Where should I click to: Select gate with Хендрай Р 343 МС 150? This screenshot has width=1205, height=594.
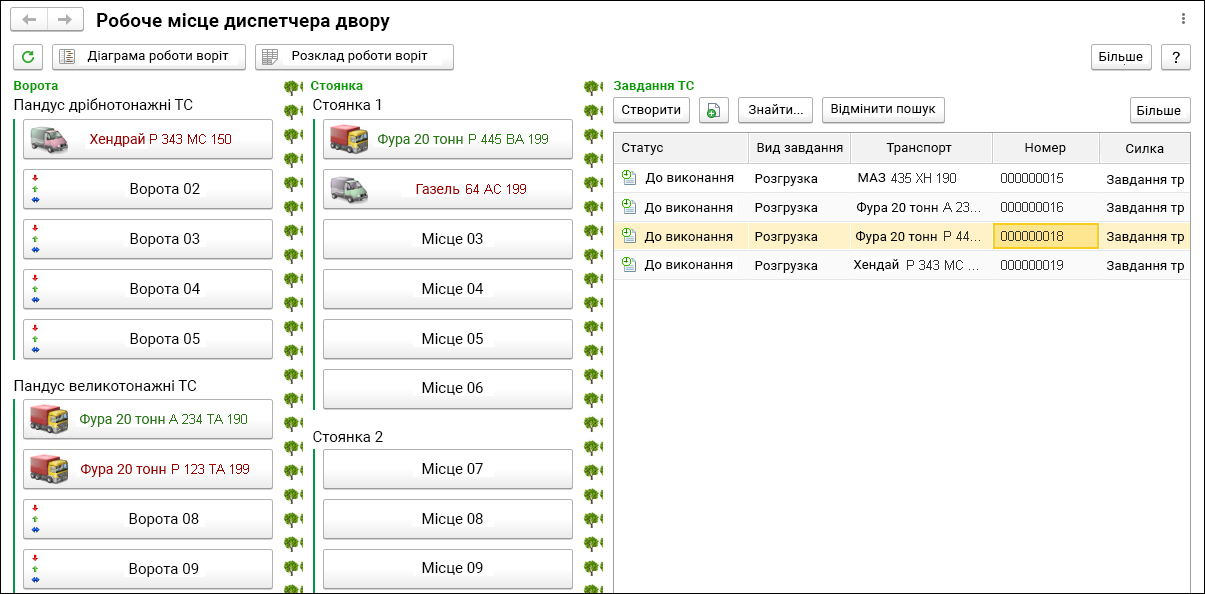coord(148,139)
